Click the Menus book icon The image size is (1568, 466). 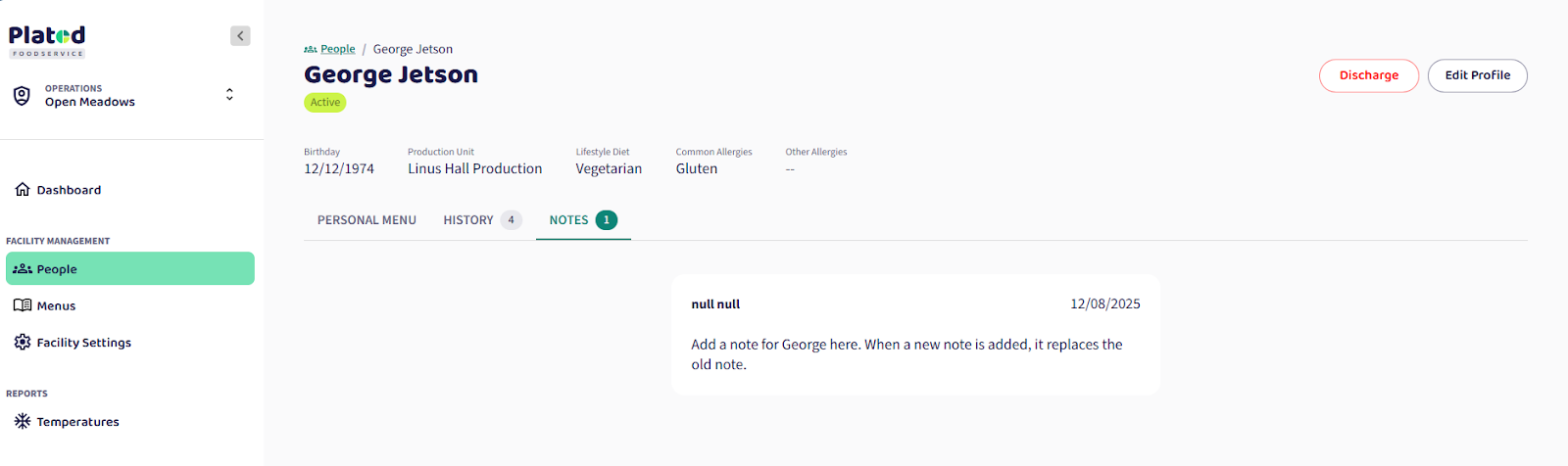(x=23, y=305)
